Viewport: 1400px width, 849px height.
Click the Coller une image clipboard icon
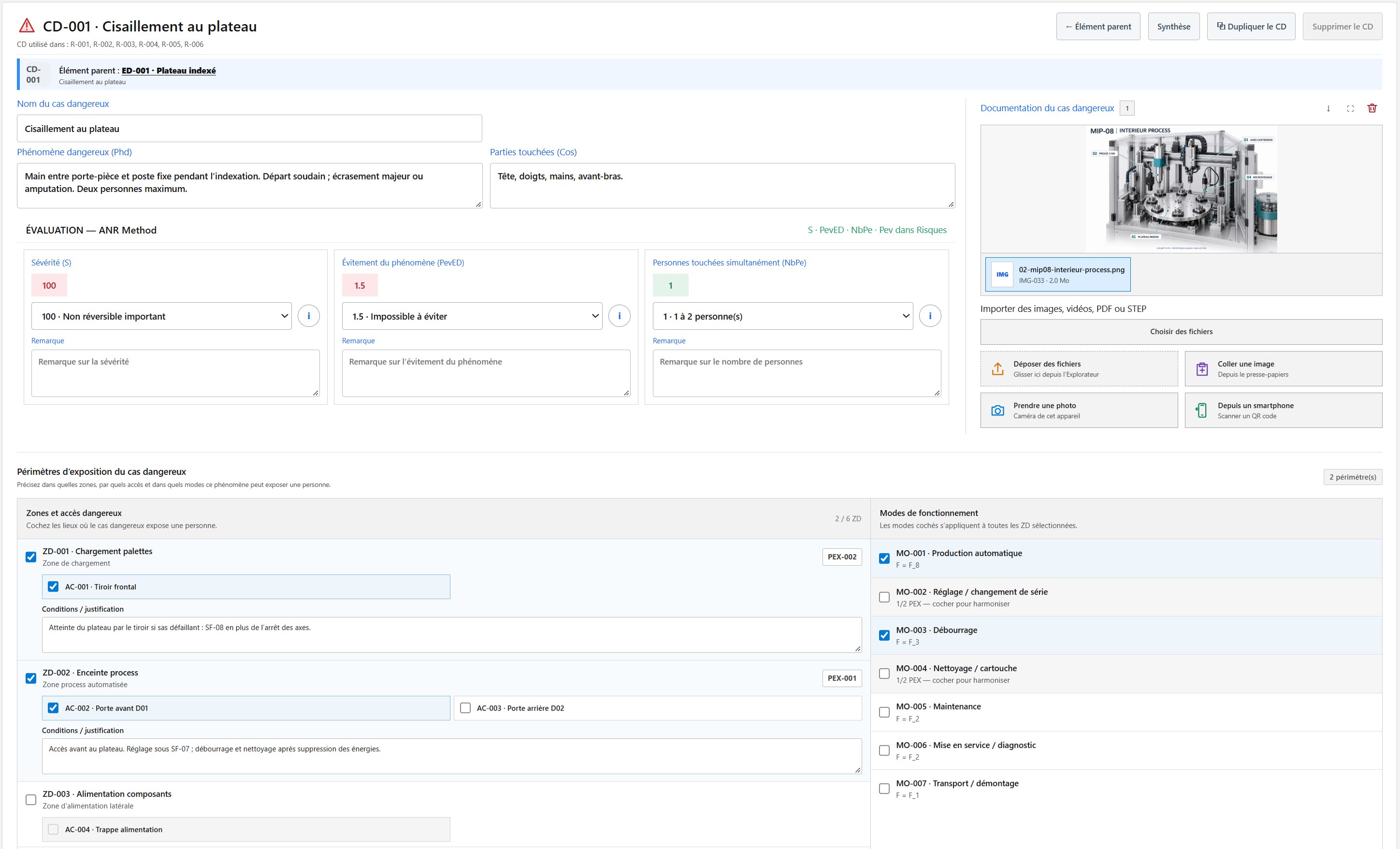pos(1202,369)
